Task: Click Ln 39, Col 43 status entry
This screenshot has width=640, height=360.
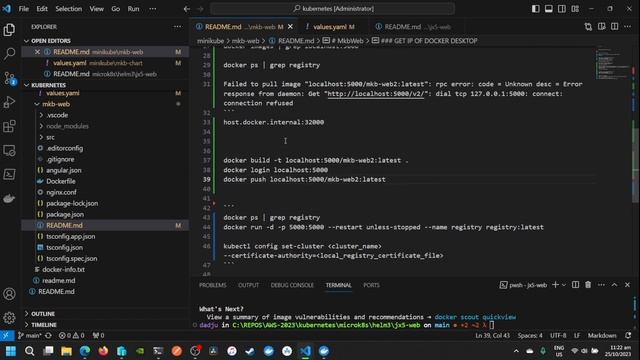Action: pos(493,336)
